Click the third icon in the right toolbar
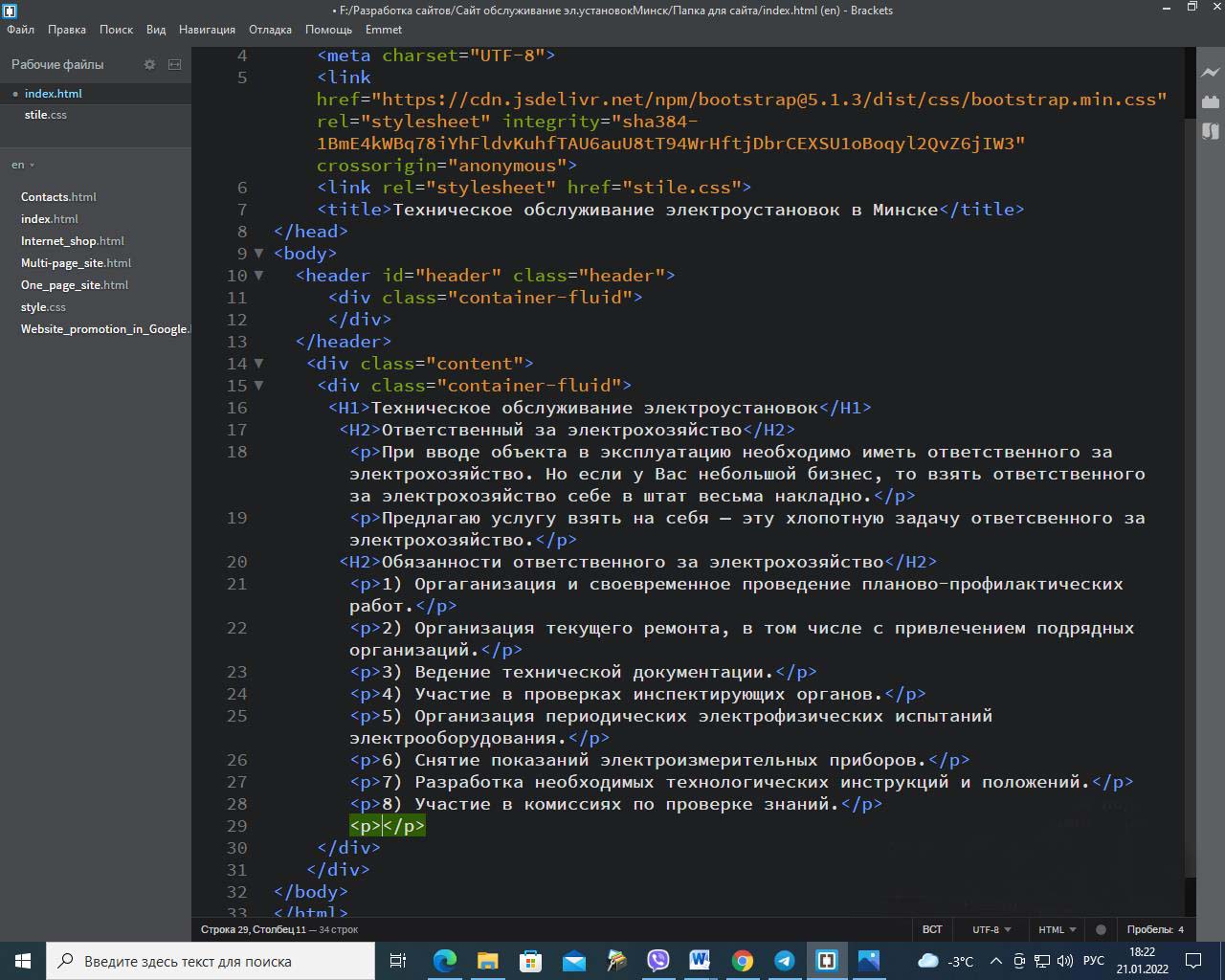The image size is (1225, 980). point(1211,131)
